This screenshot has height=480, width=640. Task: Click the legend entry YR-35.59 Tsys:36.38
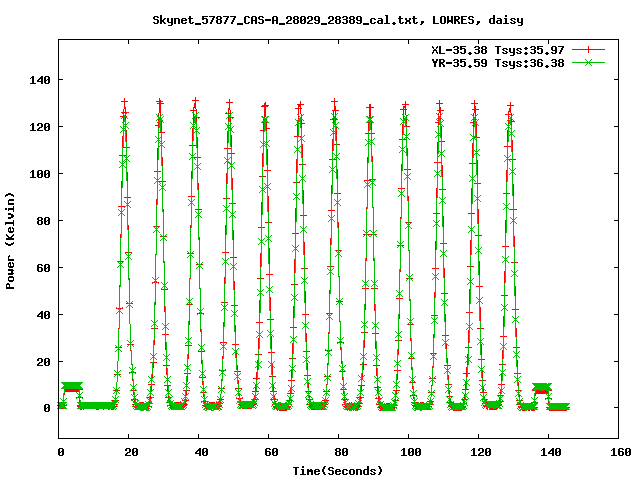click(498, 63)
